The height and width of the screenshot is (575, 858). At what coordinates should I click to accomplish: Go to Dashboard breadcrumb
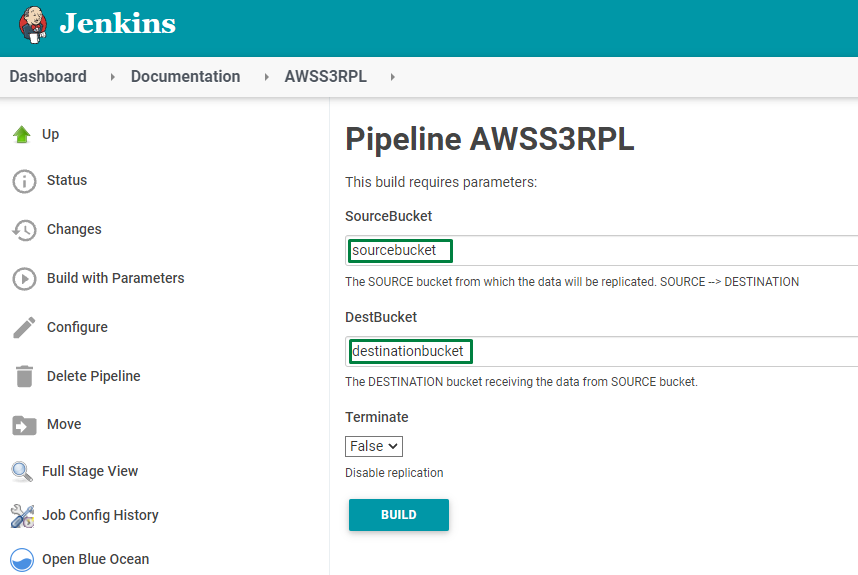click(48, 77)
